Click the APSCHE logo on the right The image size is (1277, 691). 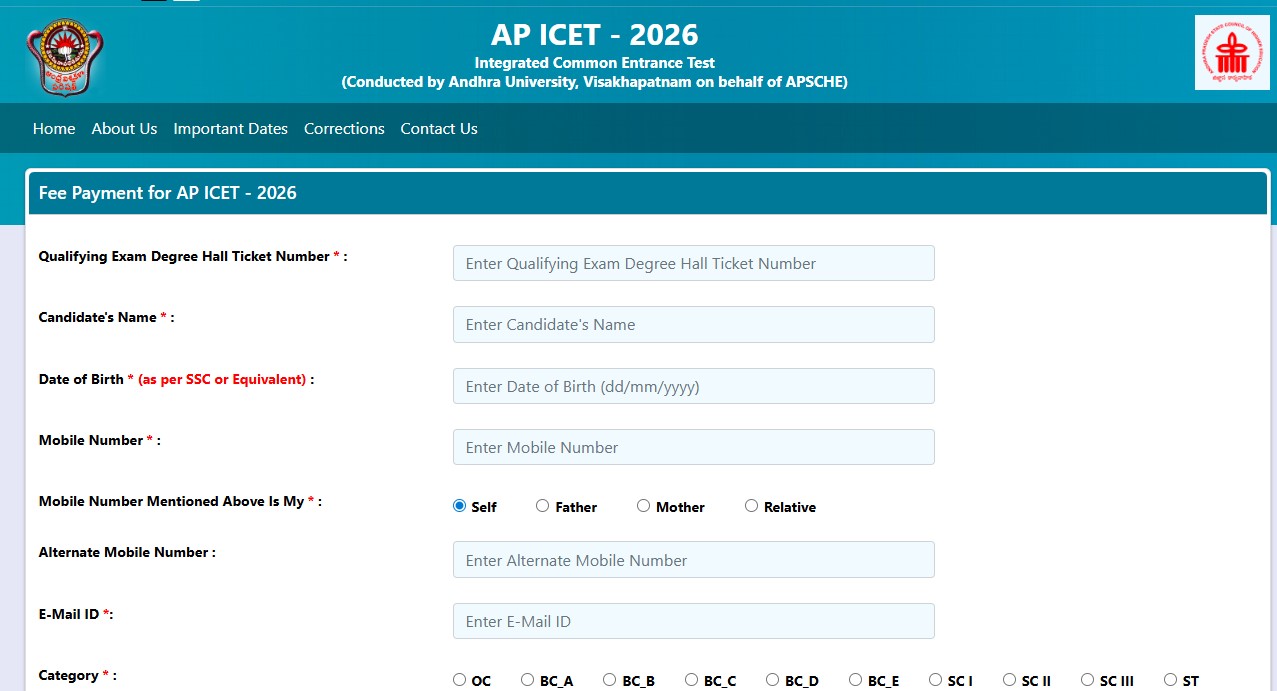point(1231,51)
